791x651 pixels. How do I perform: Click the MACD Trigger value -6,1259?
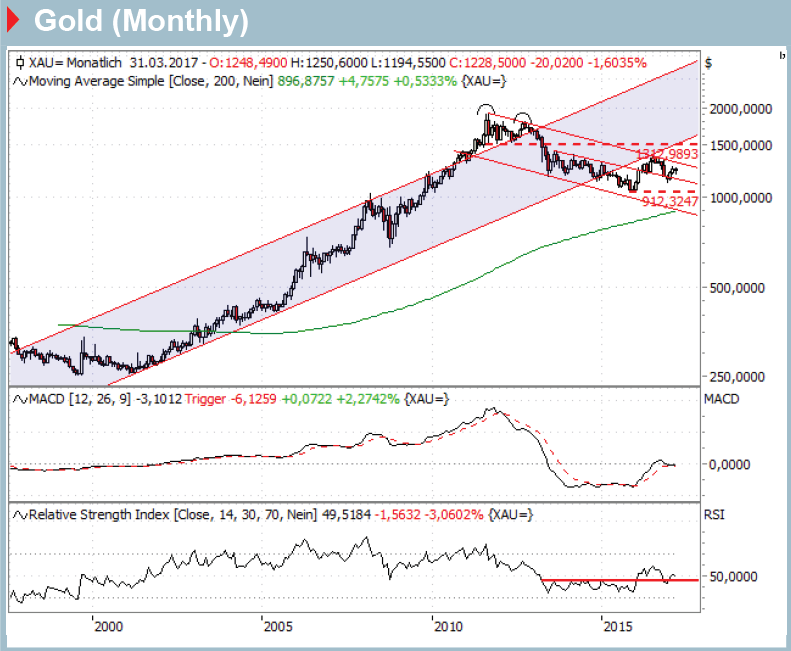click(253, 399)
